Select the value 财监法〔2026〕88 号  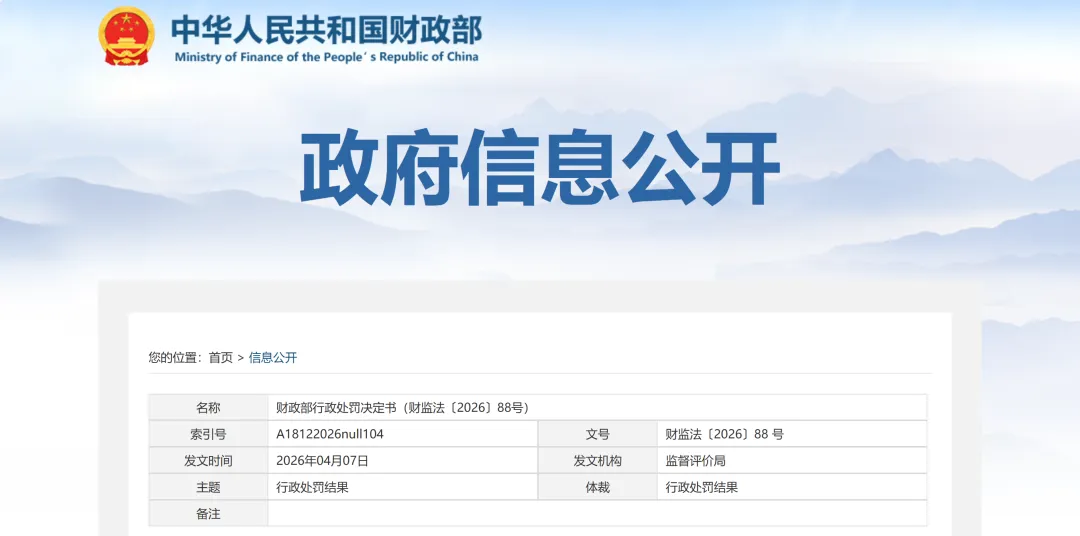point(725,434)
